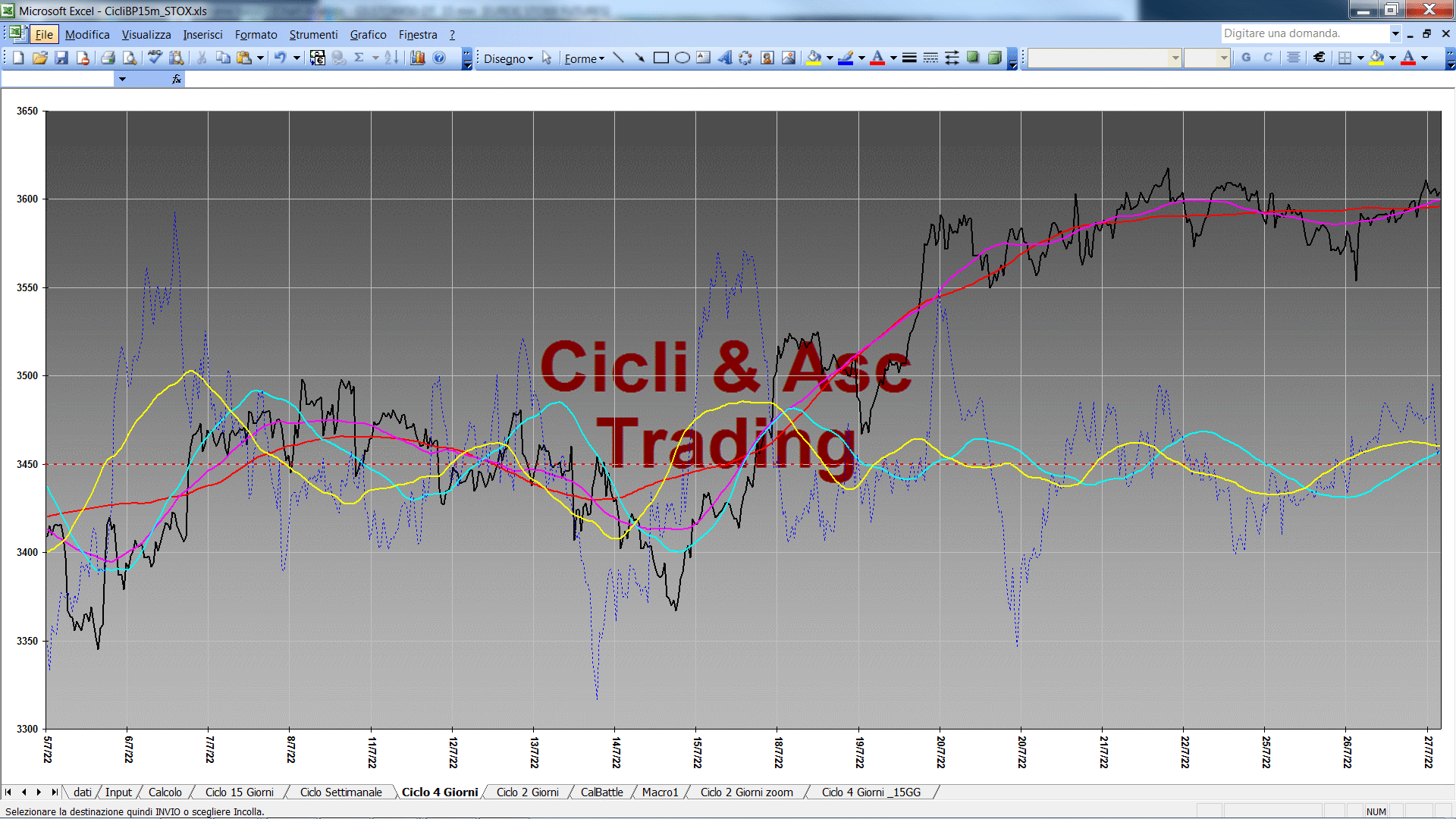Choose line style in drawing toolbar

click(x=909, y=58)
